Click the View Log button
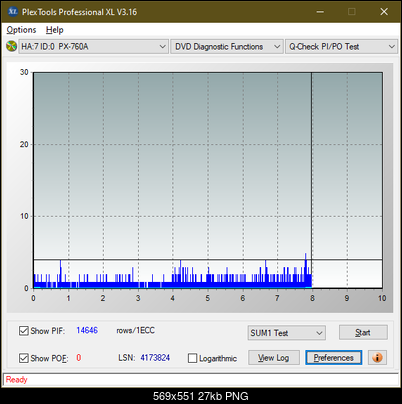 click(274, 358)
